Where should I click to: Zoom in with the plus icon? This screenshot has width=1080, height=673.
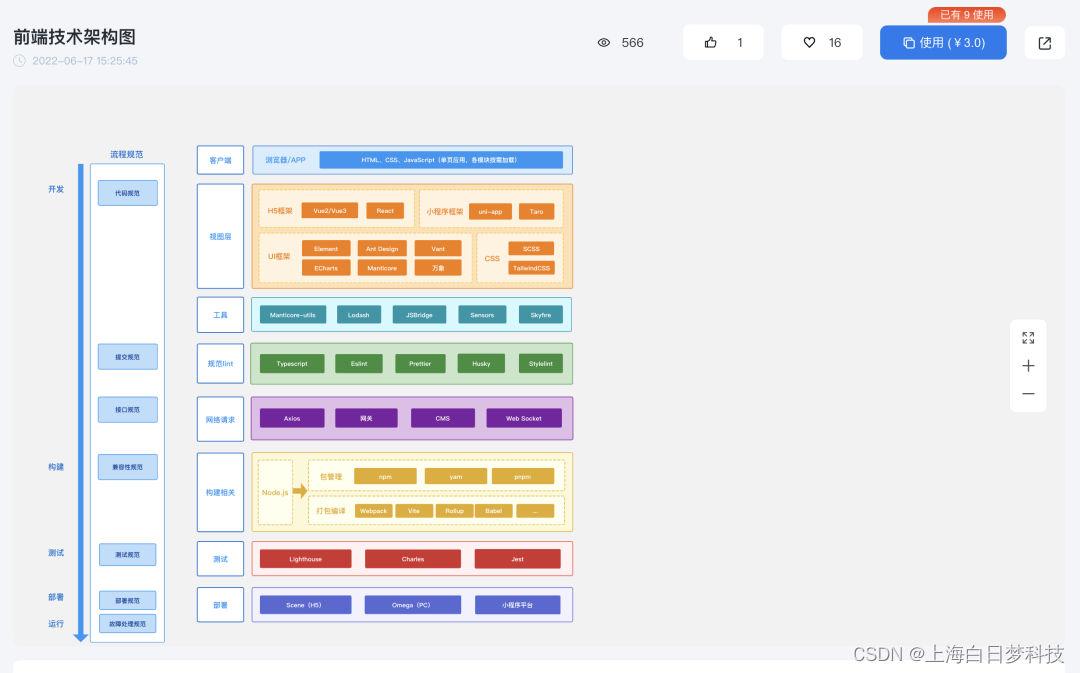point(1028,366)
